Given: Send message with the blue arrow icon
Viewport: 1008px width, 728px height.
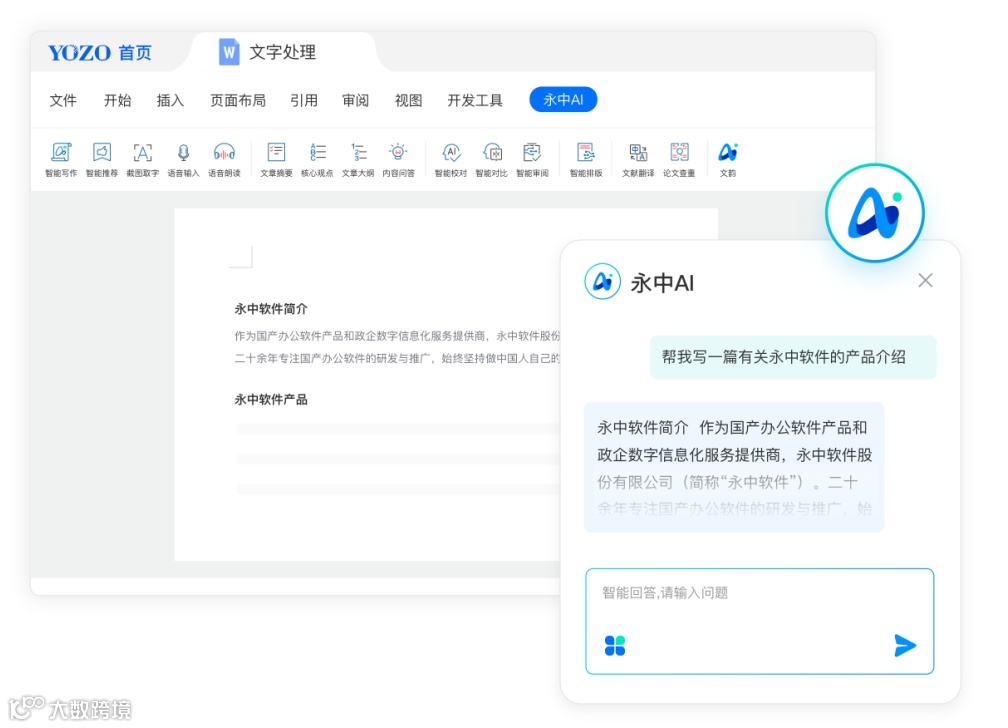Looking at the screenshot, I should pos(904,645).
